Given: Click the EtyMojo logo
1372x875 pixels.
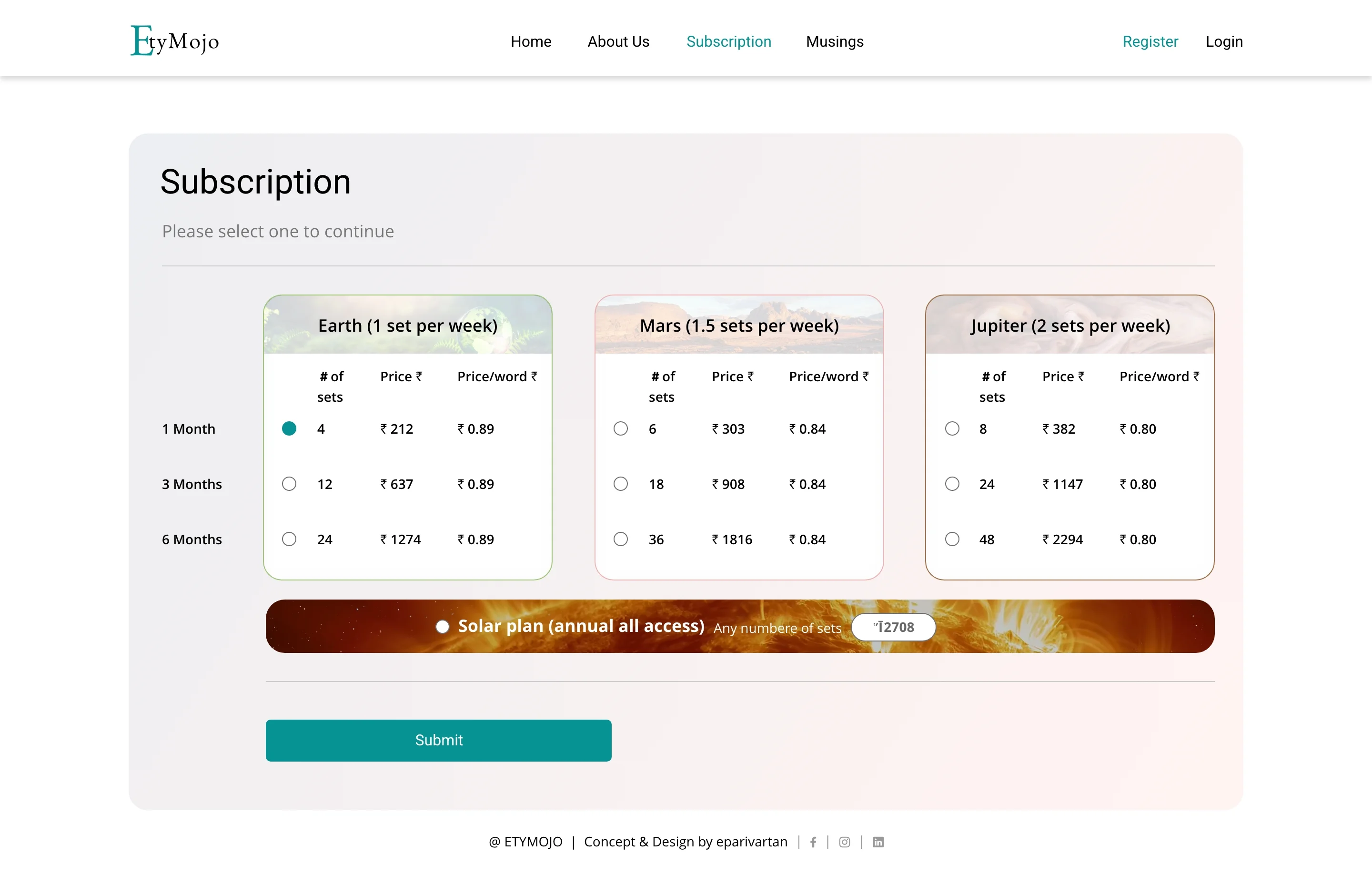Looking at the screenshot, I should coord(174,41).
